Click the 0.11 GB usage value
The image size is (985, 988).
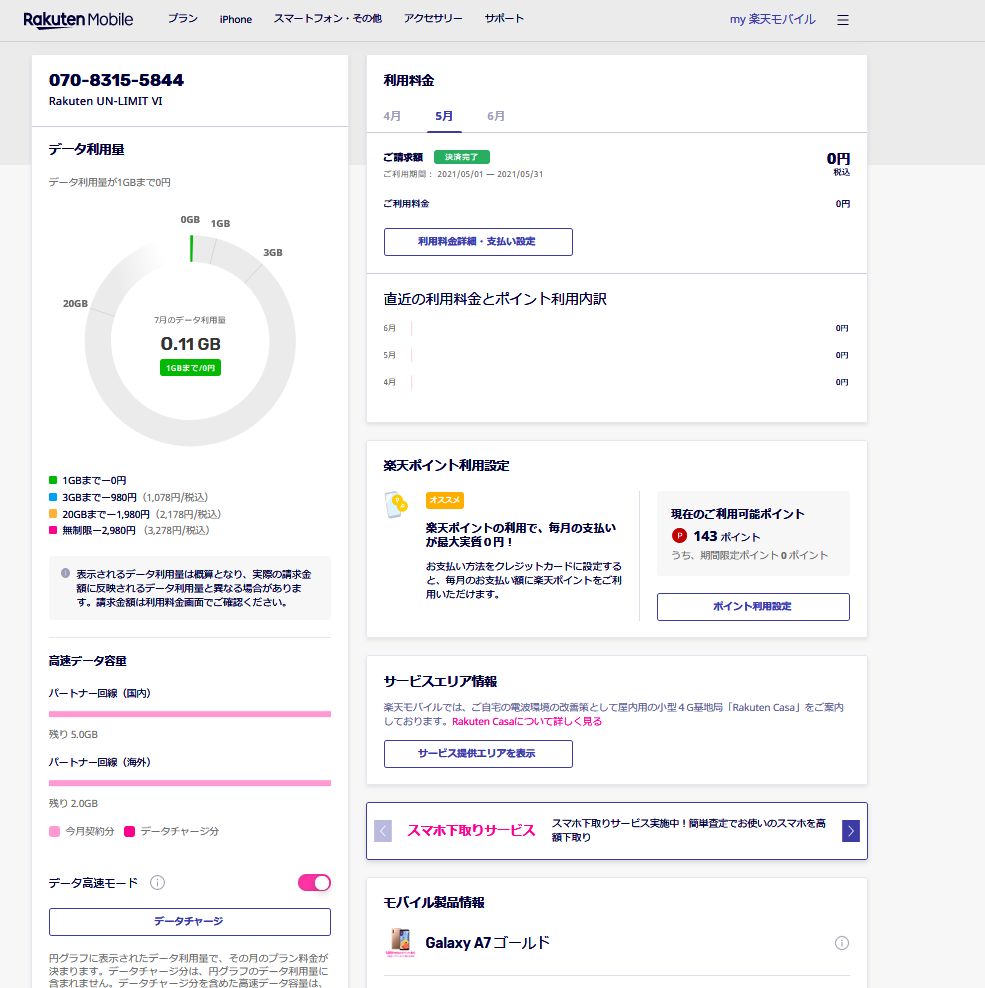click(190, 344)
